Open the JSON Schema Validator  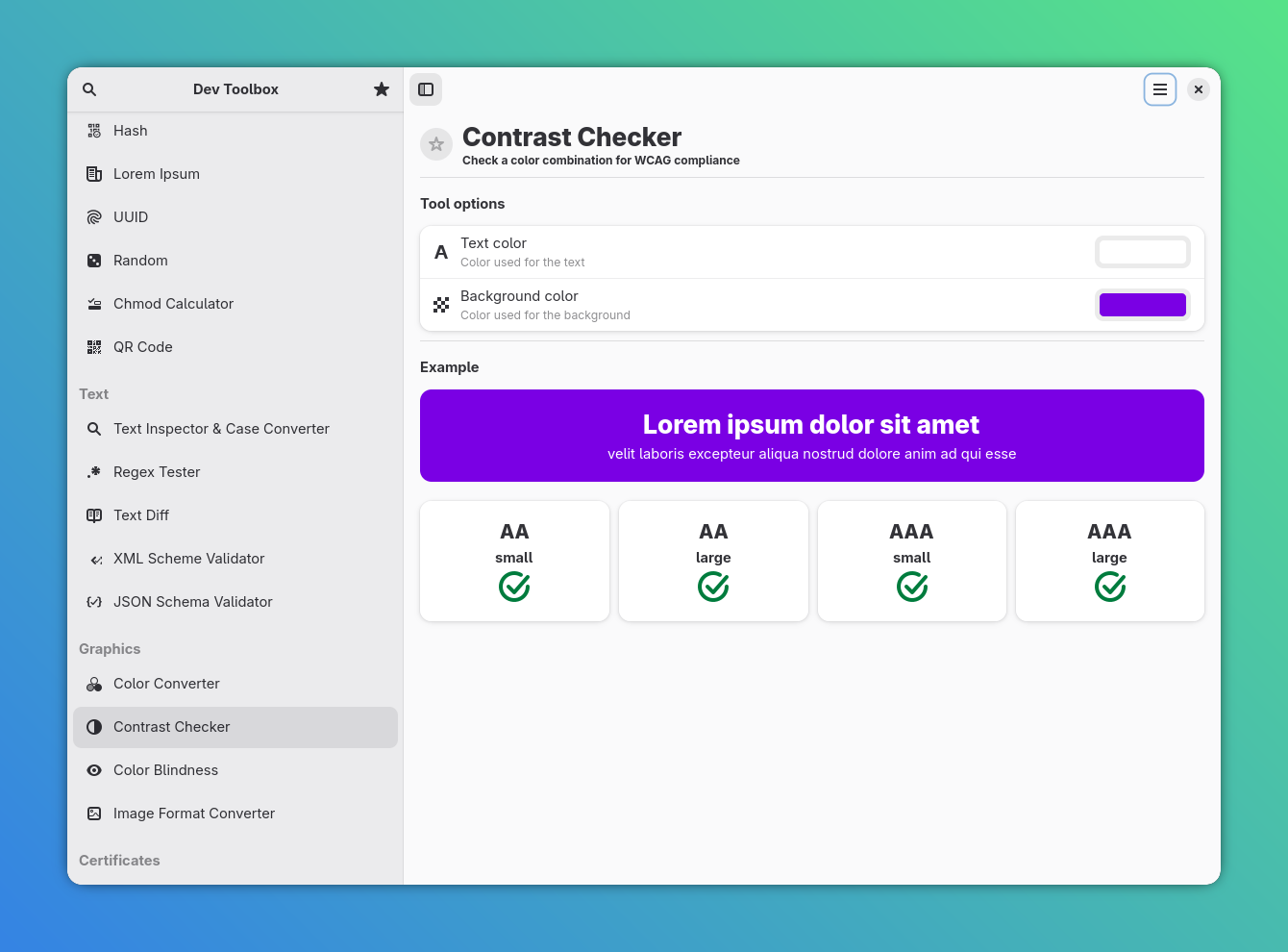coord(192,601)
